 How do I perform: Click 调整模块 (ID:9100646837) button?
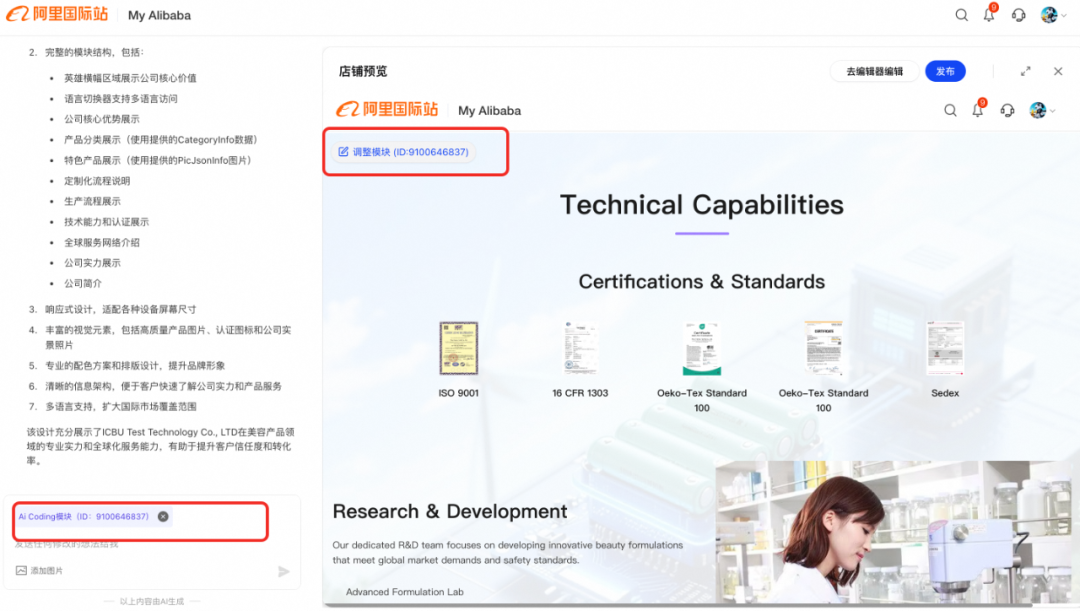[404, 152]
